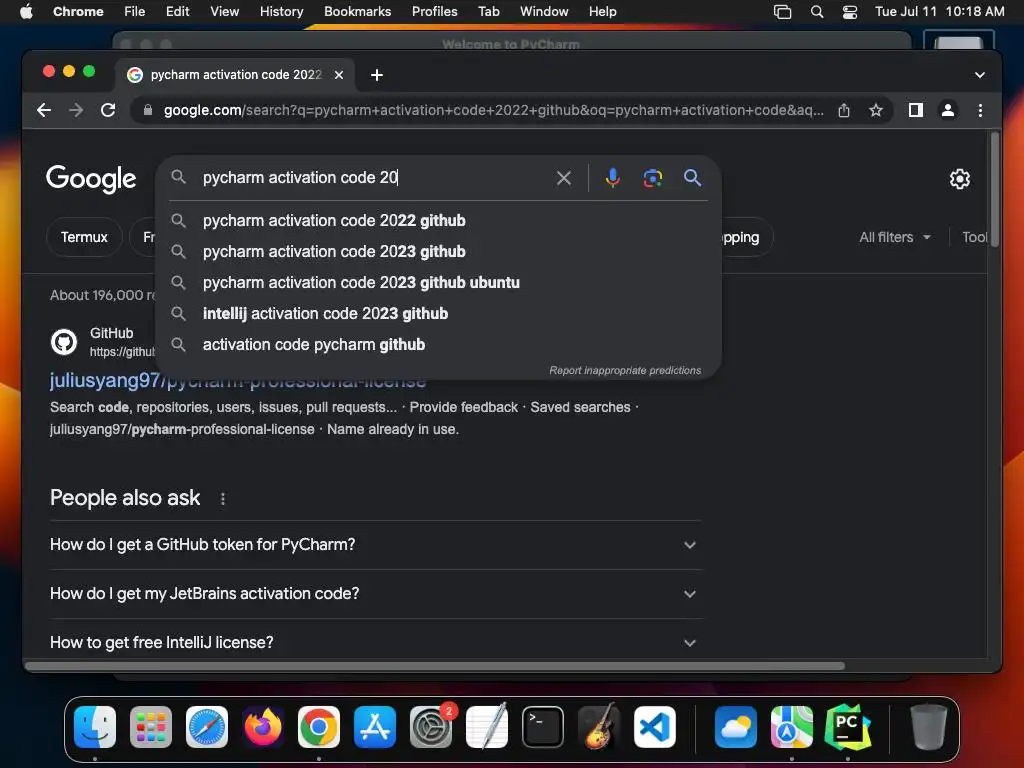Open Spotlight search in menu bar
This screenshot has height=768, width=1024.
click(x=816, y=12)
